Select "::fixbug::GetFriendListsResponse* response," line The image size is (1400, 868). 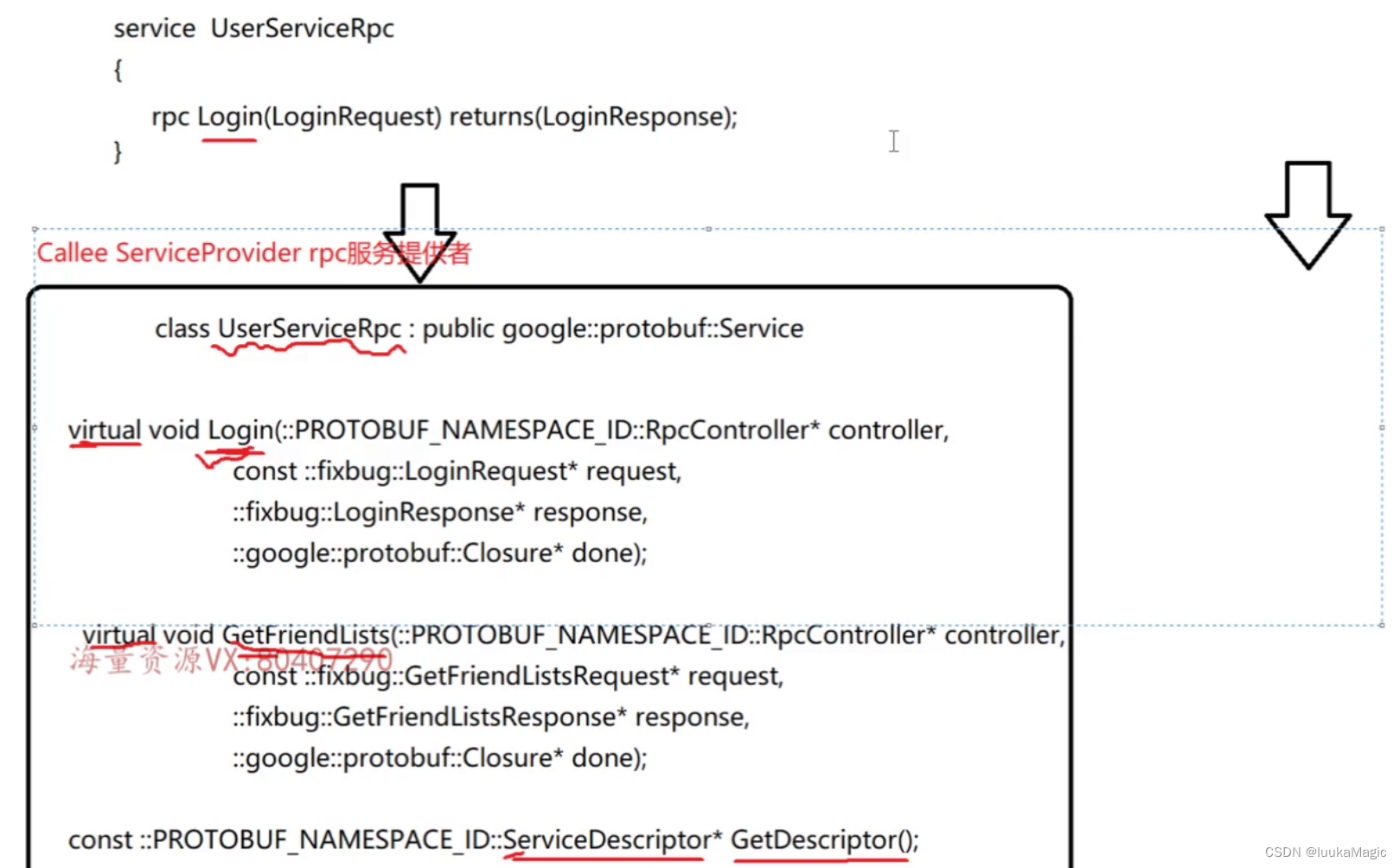[491, 717]
